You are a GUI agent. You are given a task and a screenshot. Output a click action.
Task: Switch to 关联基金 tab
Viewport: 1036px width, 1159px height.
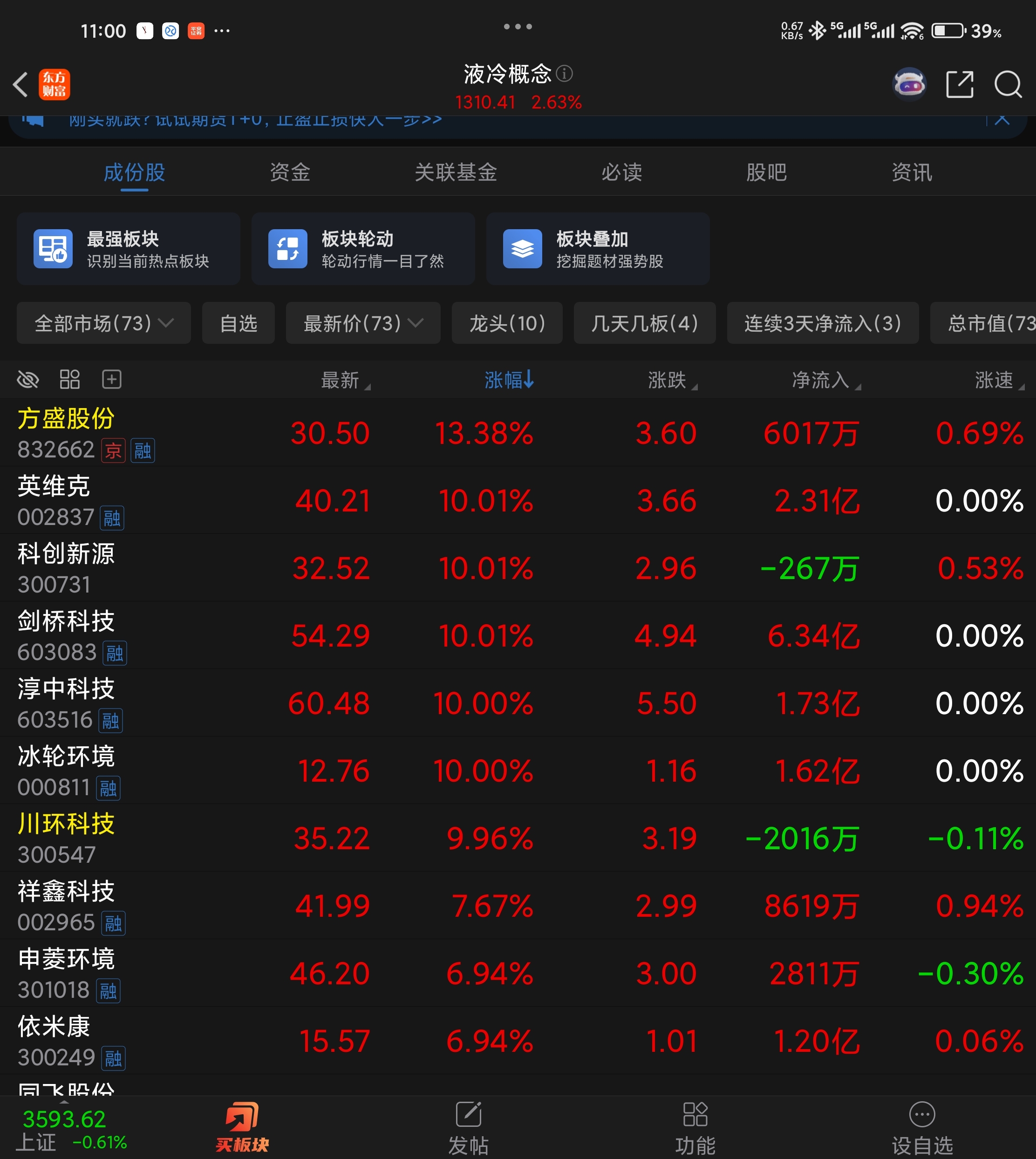click(456, 172)
